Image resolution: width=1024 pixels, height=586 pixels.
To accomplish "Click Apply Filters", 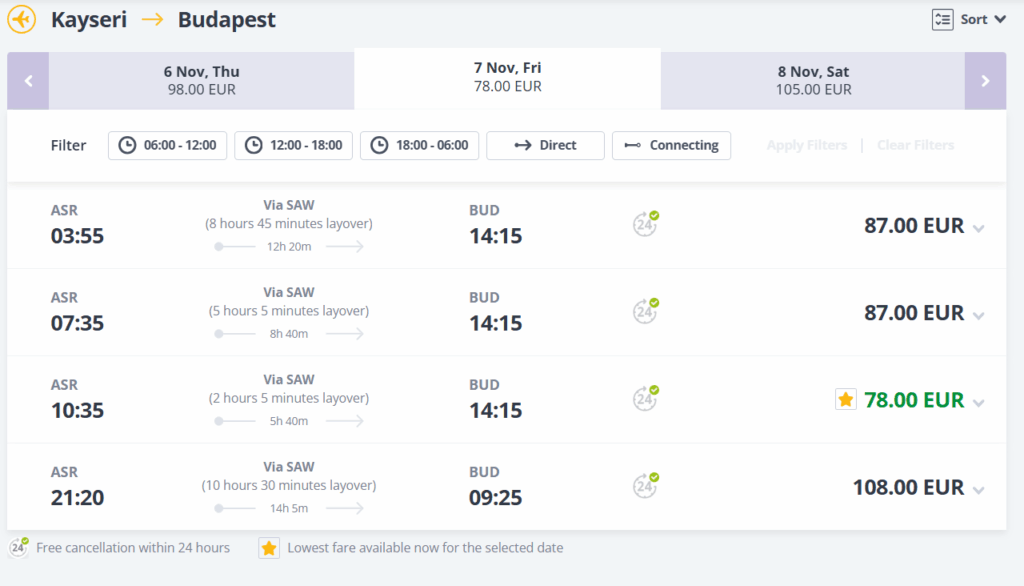I will (806, 145).
